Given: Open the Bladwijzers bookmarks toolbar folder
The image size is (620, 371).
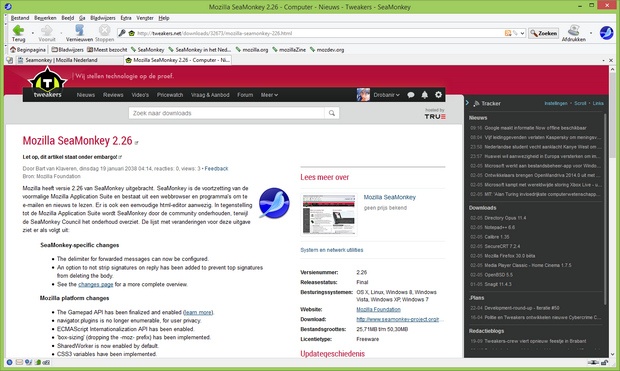Looking at the screenshot, I should [x=67, y=49].
